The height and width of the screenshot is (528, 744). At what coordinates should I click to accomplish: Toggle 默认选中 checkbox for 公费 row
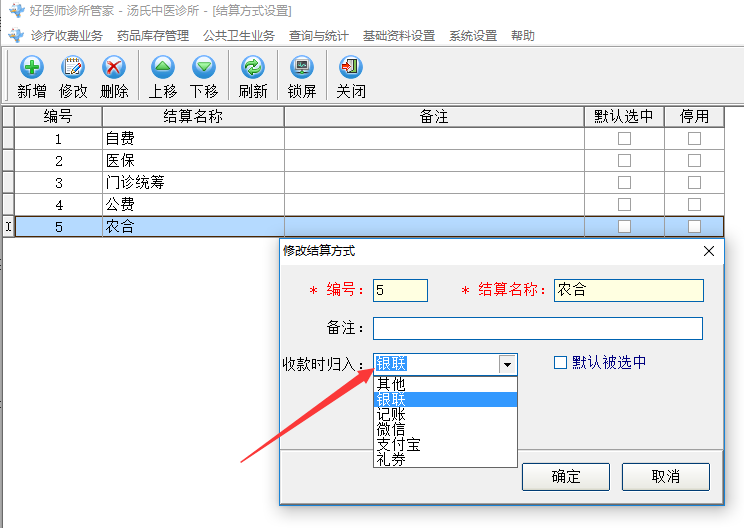[624, 204]
